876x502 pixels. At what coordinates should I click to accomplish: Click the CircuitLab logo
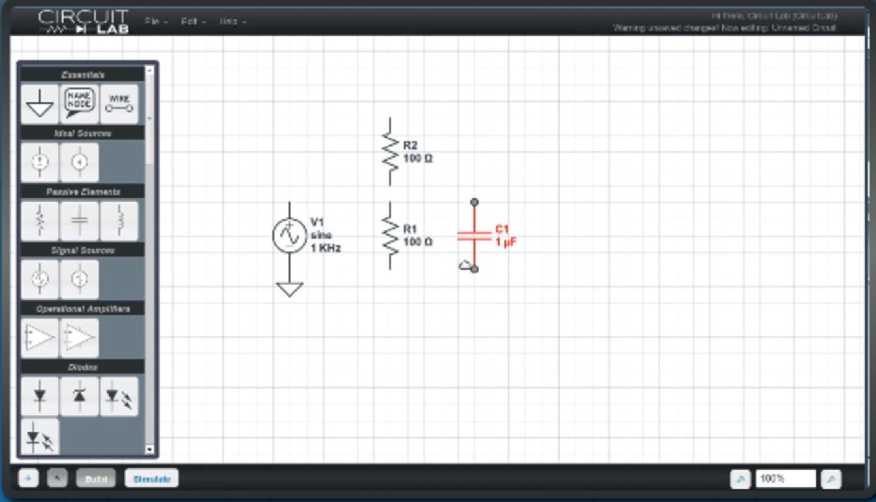click(x=84, y=21)
